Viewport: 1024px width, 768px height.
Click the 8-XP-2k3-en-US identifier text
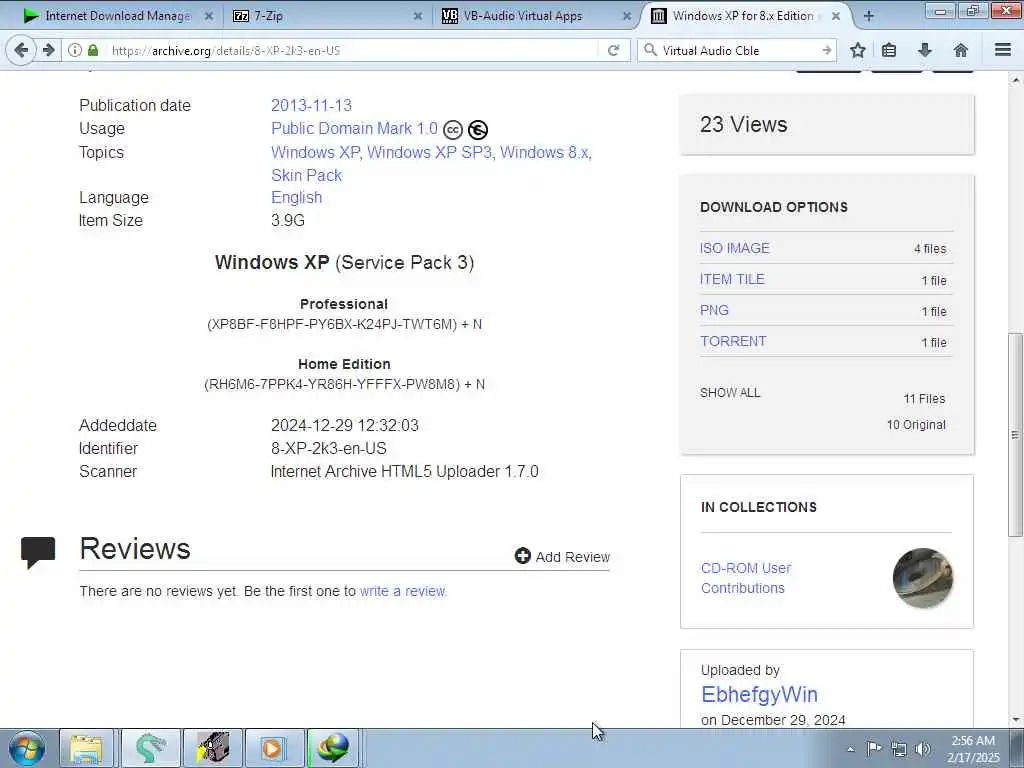click(328, 448)
